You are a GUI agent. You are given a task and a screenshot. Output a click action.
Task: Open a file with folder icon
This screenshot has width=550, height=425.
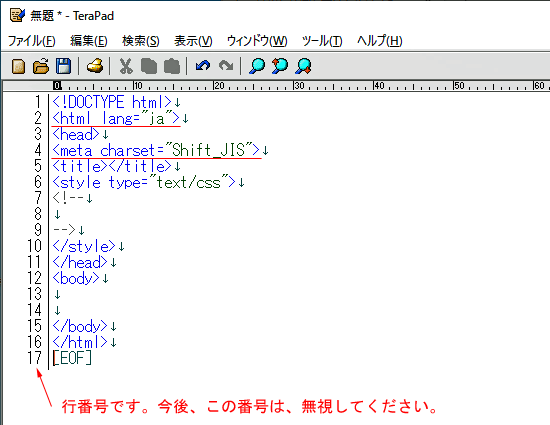(41, 66)
